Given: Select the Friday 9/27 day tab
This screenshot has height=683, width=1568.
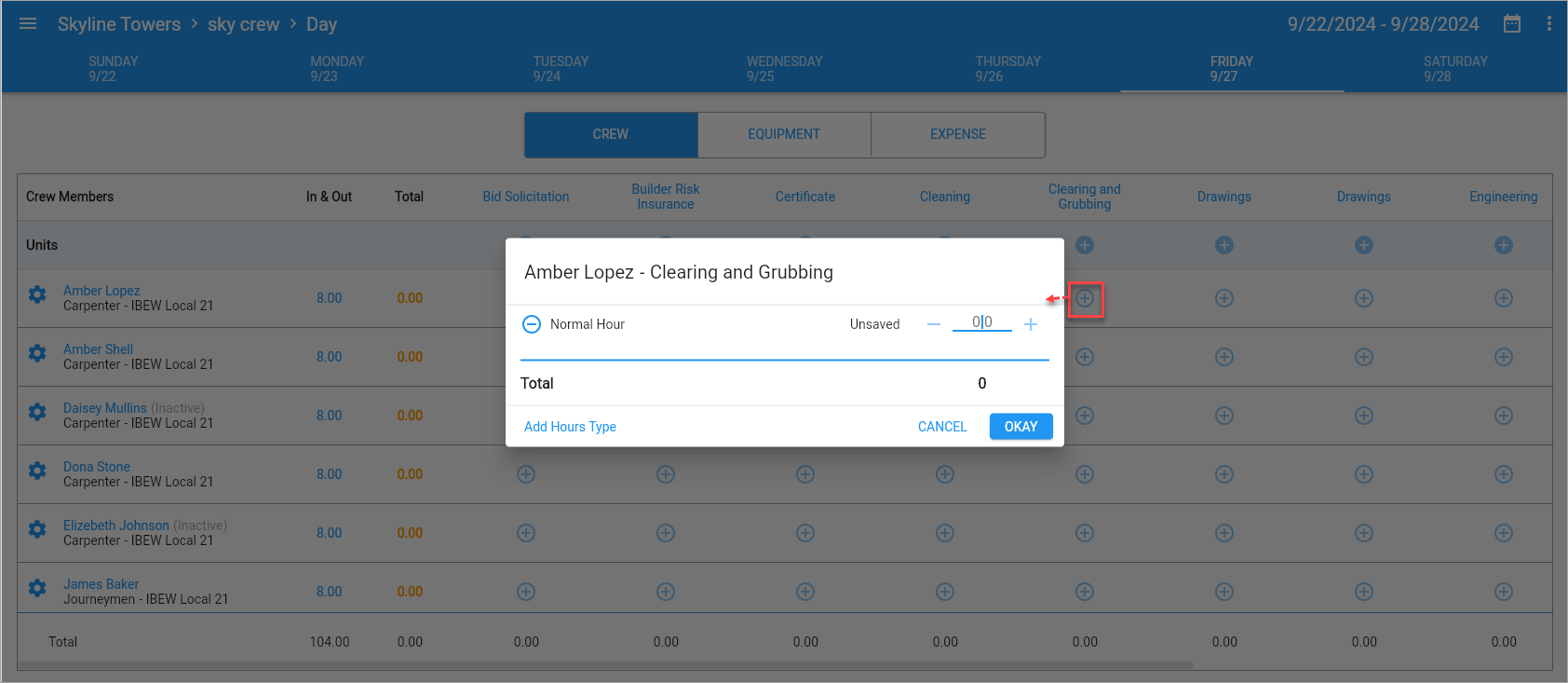Looking at the screenshot, I should click(1232, 69).
